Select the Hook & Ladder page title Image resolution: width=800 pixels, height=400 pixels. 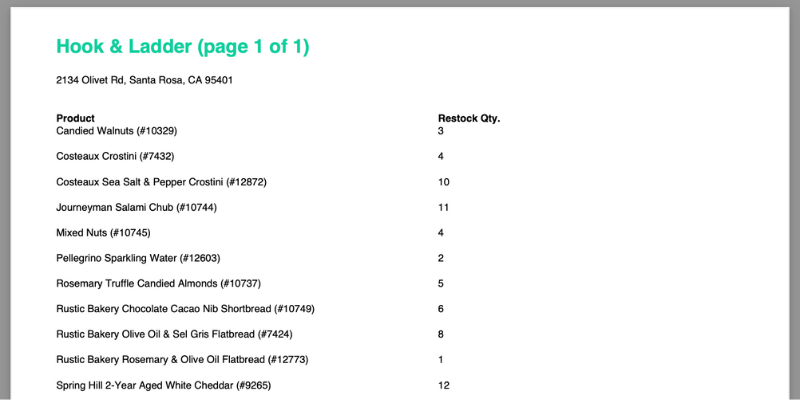click(183, 47)
